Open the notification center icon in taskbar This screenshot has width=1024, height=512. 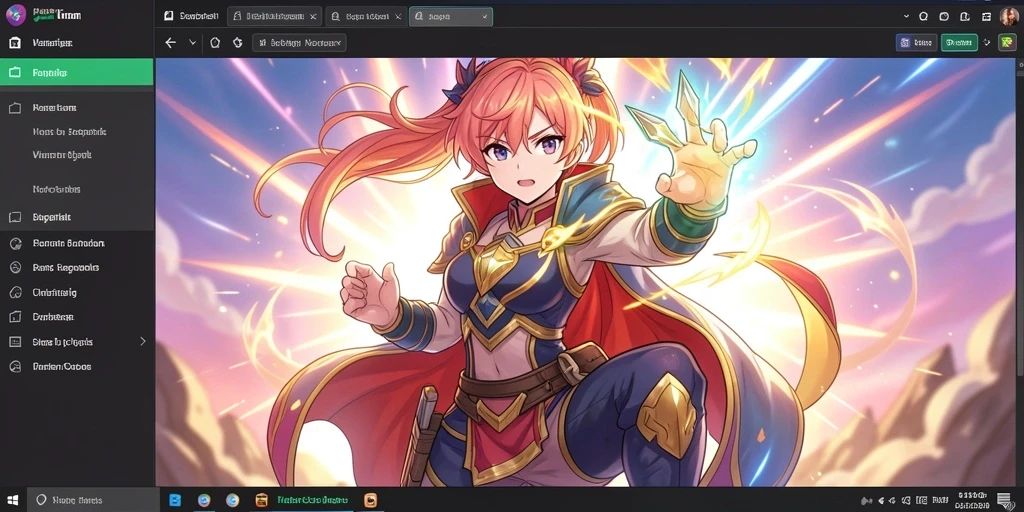pos(1004,500)
